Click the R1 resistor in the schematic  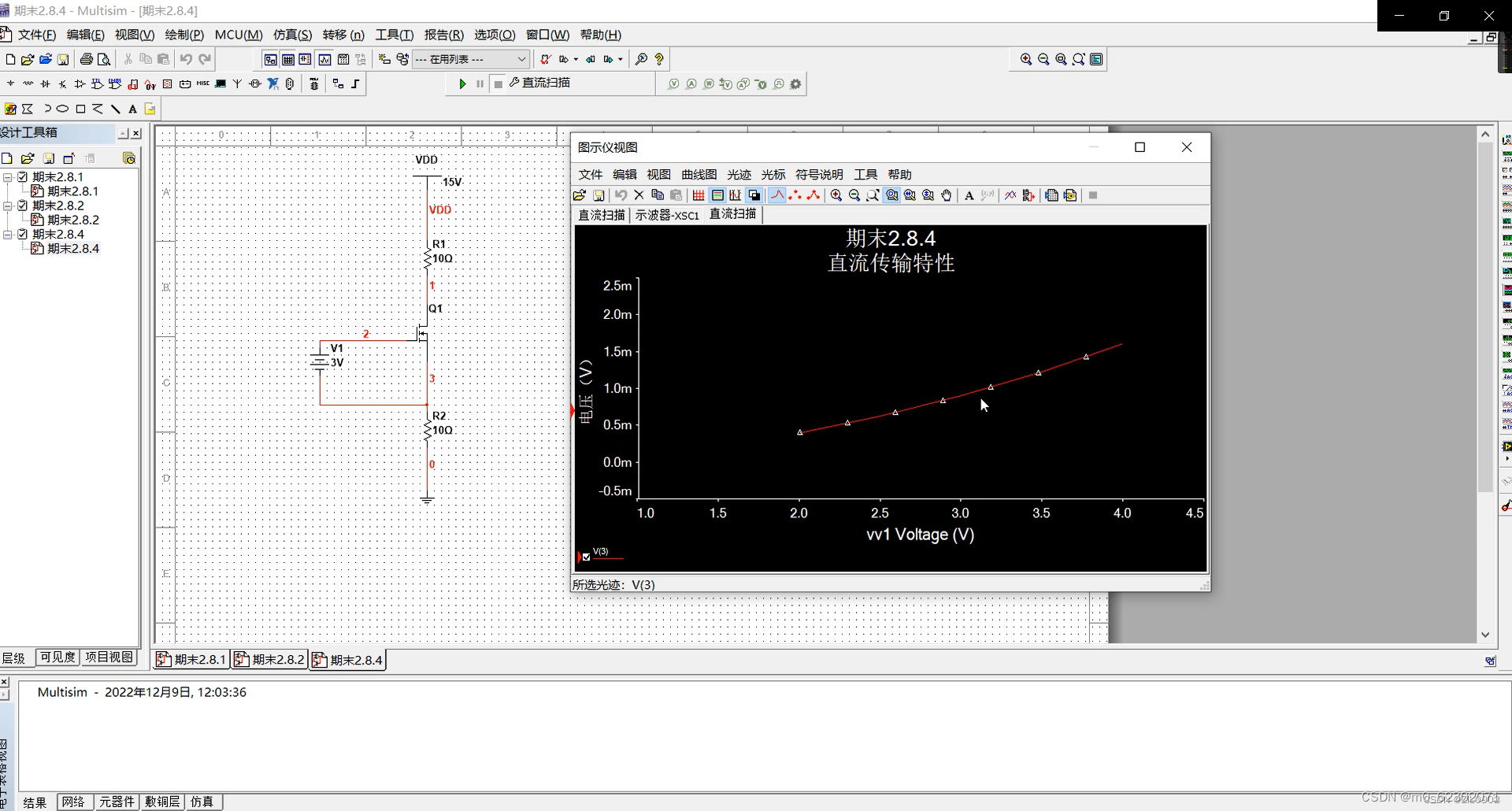[x=429, y=257]
